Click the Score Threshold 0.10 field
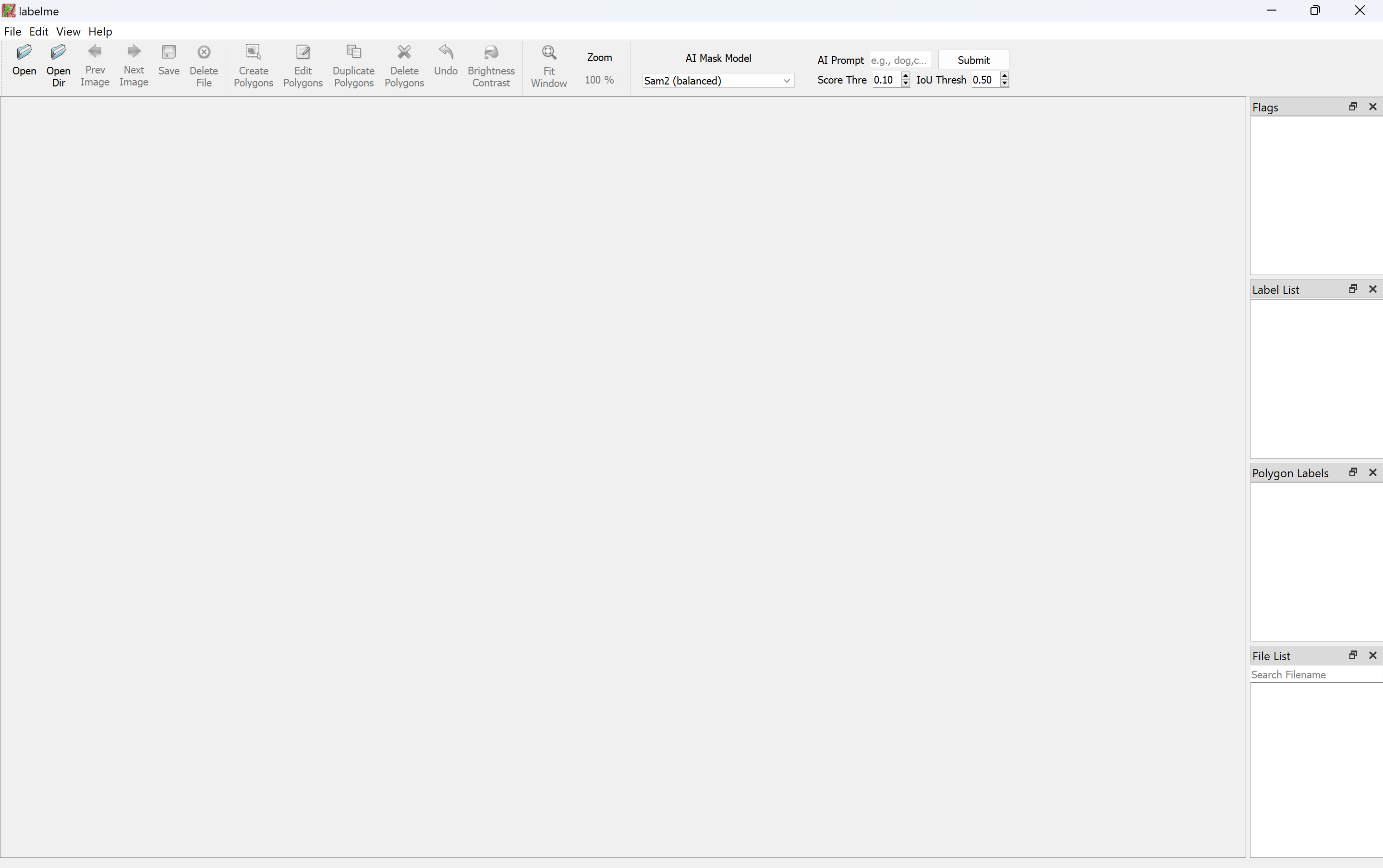The width and height of the screenshot is (1383, 868). [886, 80]
